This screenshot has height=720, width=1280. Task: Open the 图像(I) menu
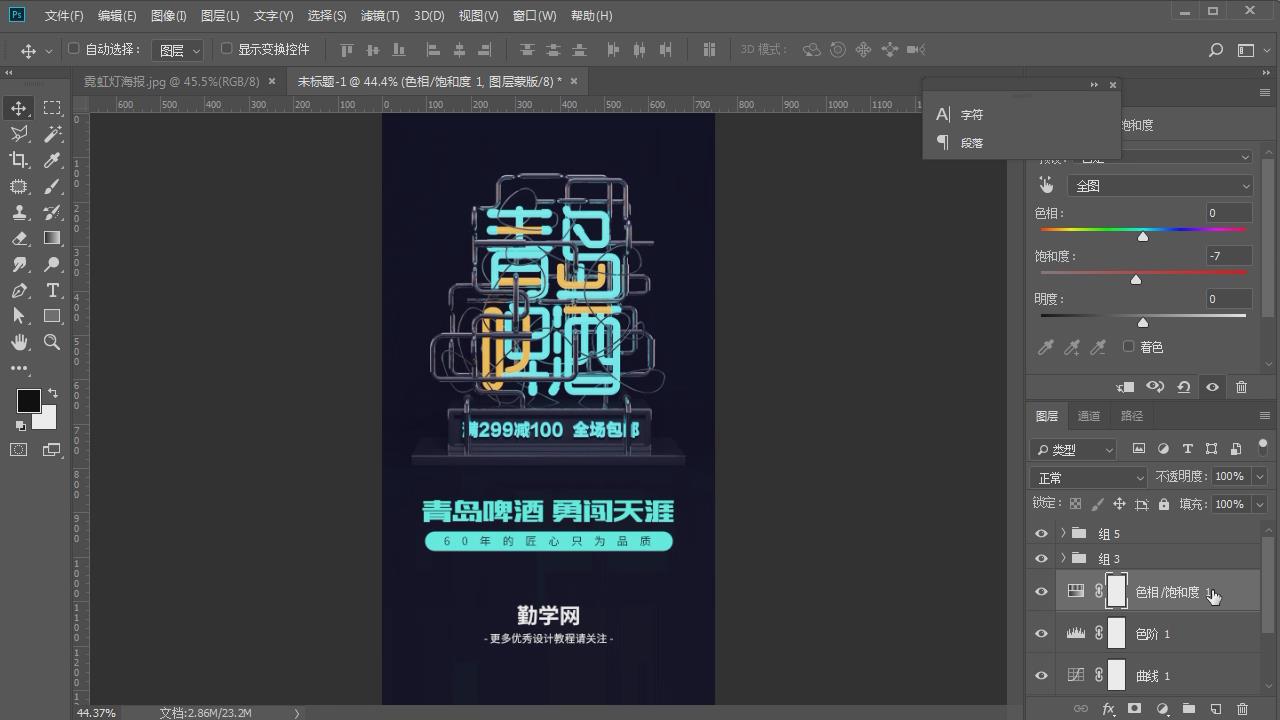pyautogui.click(x=168, y=16)
